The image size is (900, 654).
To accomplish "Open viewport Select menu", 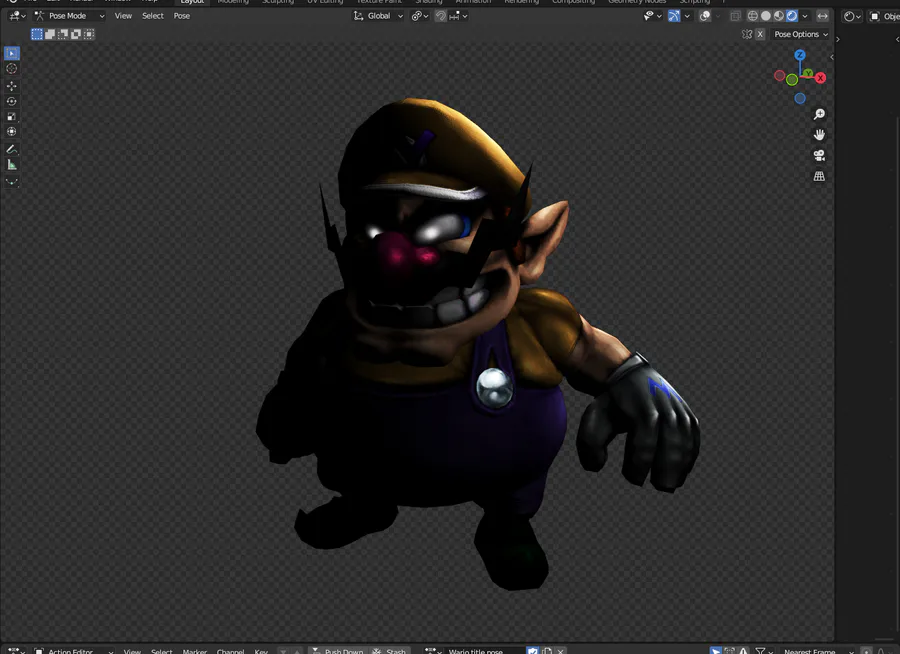I will (153, 16).
